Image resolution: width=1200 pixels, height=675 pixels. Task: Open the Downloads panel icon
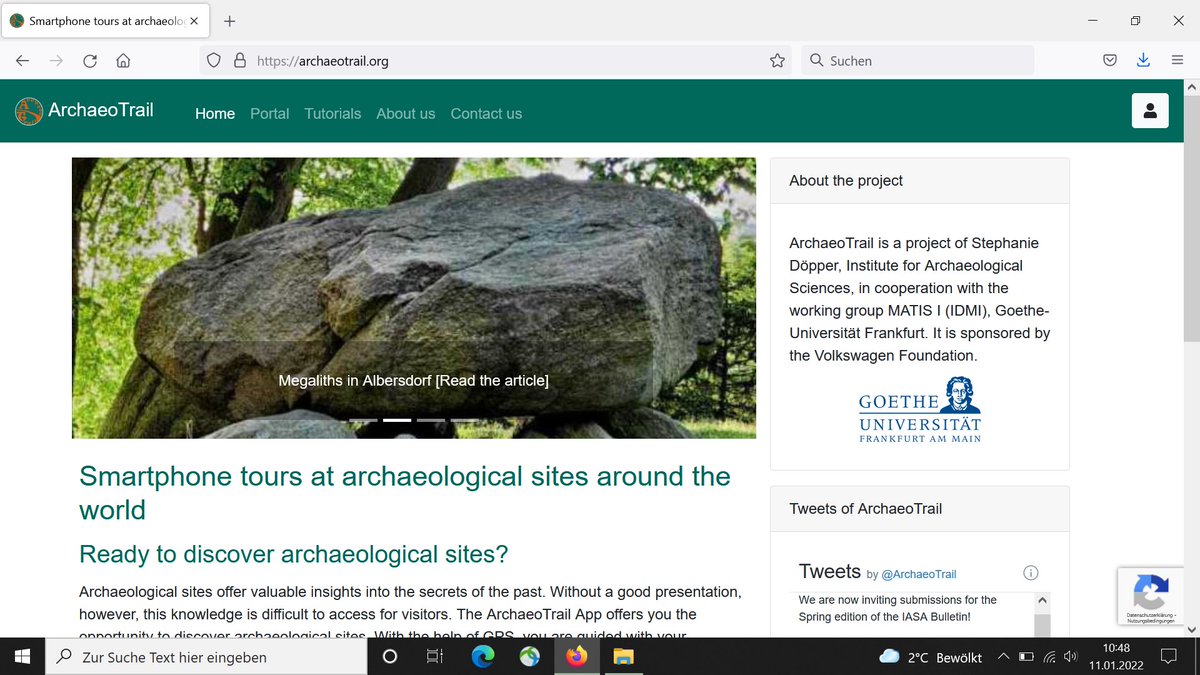[x=1143, y=60]
